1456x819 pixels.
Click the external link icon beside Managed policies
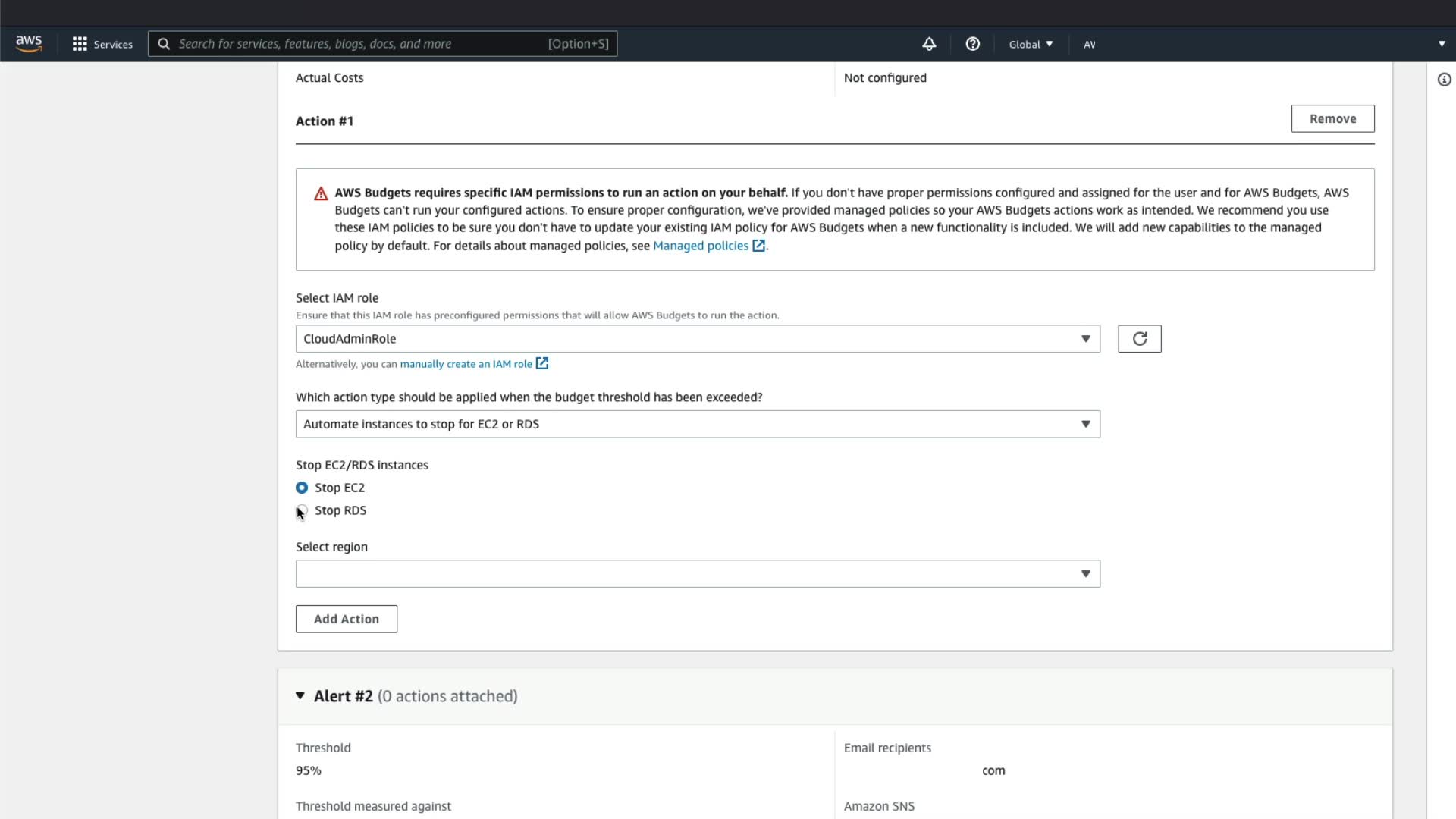[x=758, y=246]
